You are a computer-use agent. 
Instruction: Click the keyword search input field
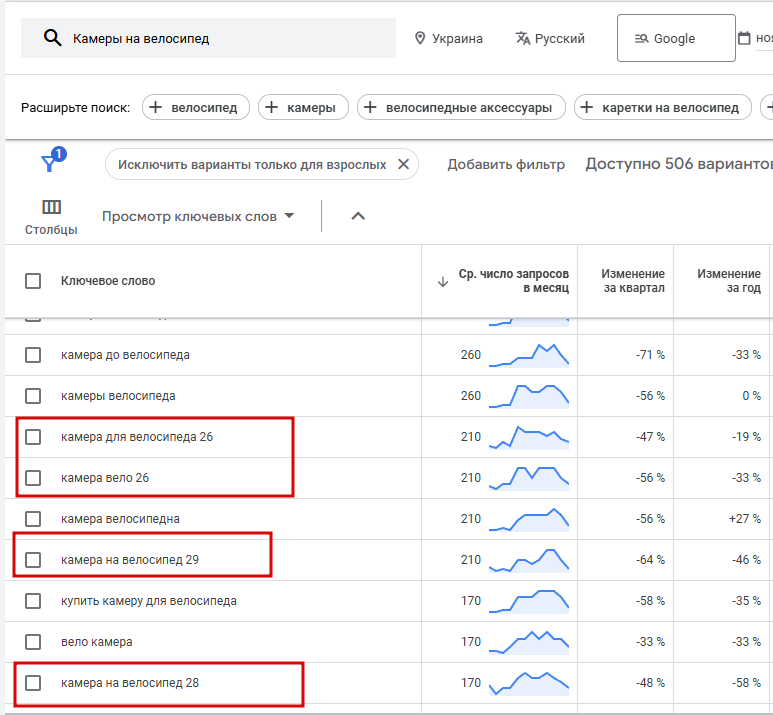[x=225, y=39]
